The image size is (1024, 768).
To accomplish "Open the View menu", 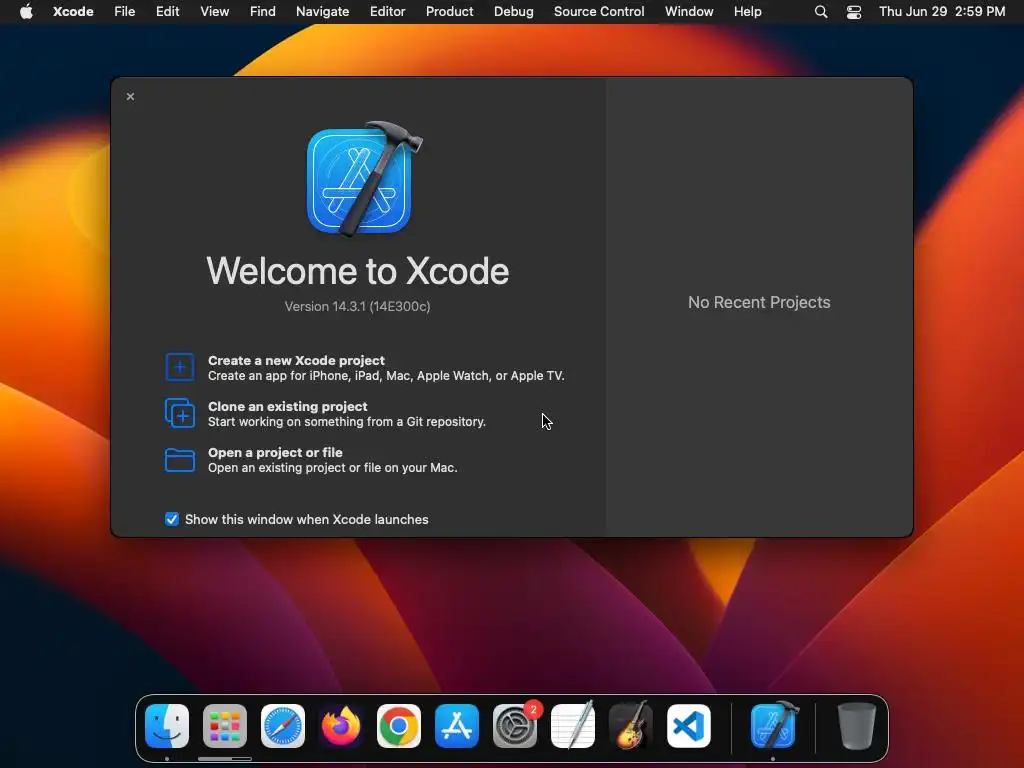I will 215,11.
